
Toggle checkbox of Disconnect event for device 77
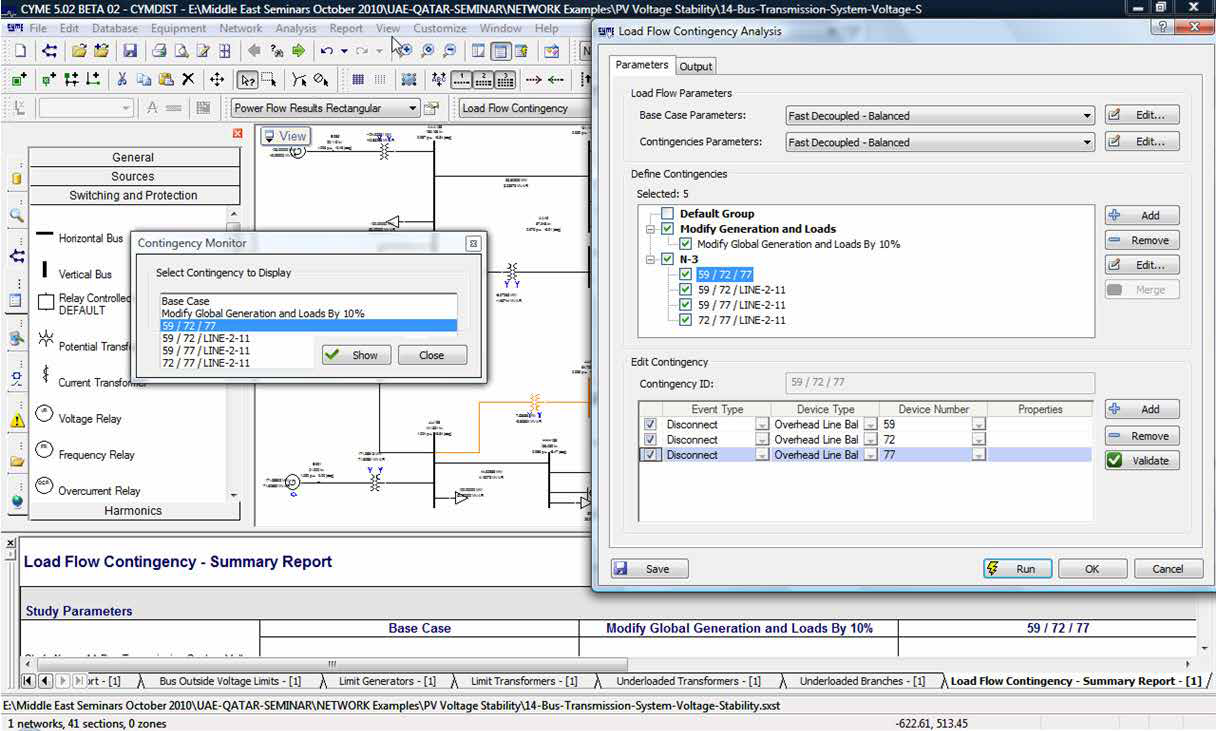pos(650,454)
